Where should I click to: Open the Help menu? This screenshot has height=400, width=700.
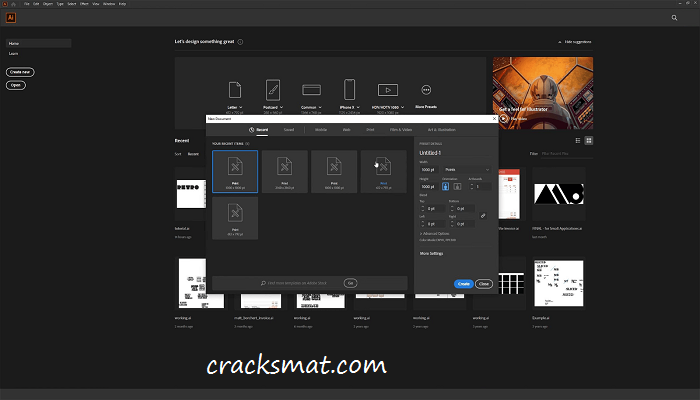click(122, 4)
